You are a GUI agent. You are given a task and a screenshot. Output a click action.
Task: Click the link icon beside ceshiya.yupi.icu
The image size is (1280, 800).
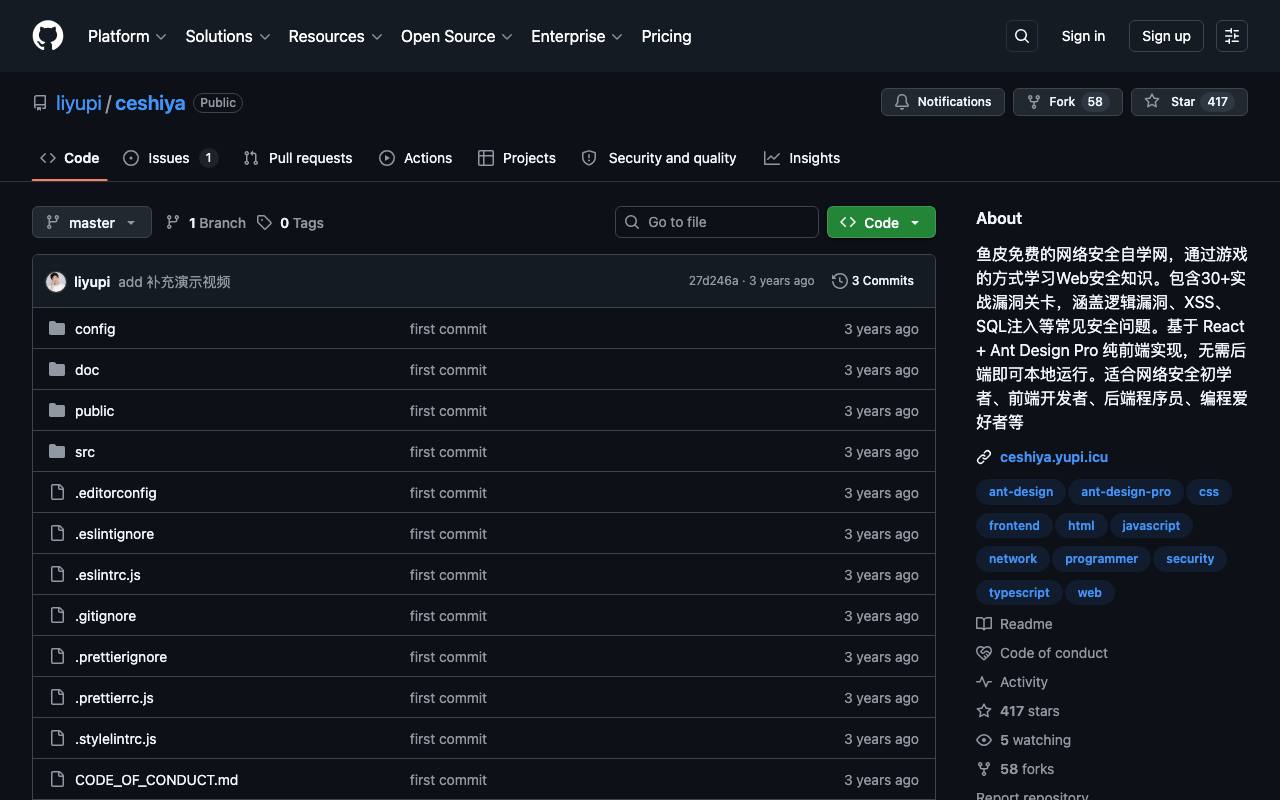(x=984, y=457)
